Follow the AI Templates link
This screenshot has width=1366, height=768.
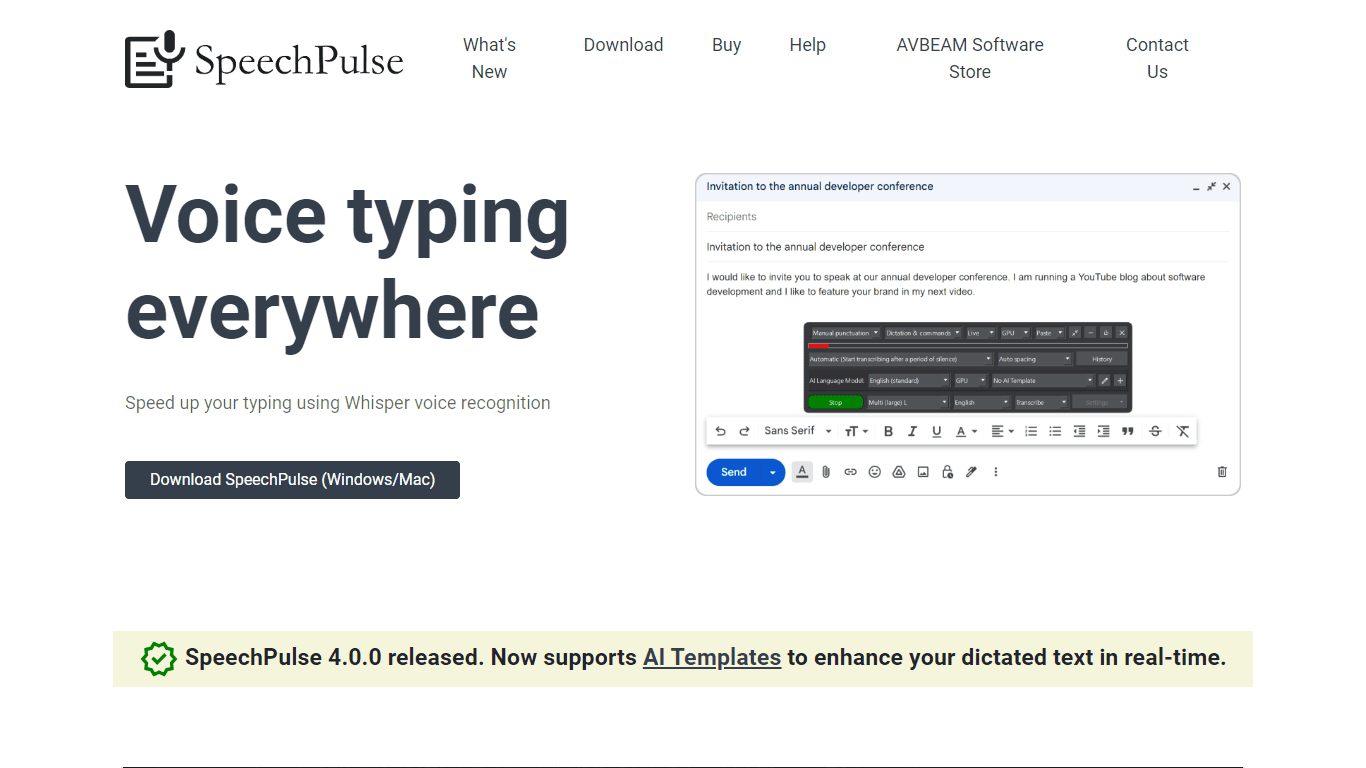712,658
